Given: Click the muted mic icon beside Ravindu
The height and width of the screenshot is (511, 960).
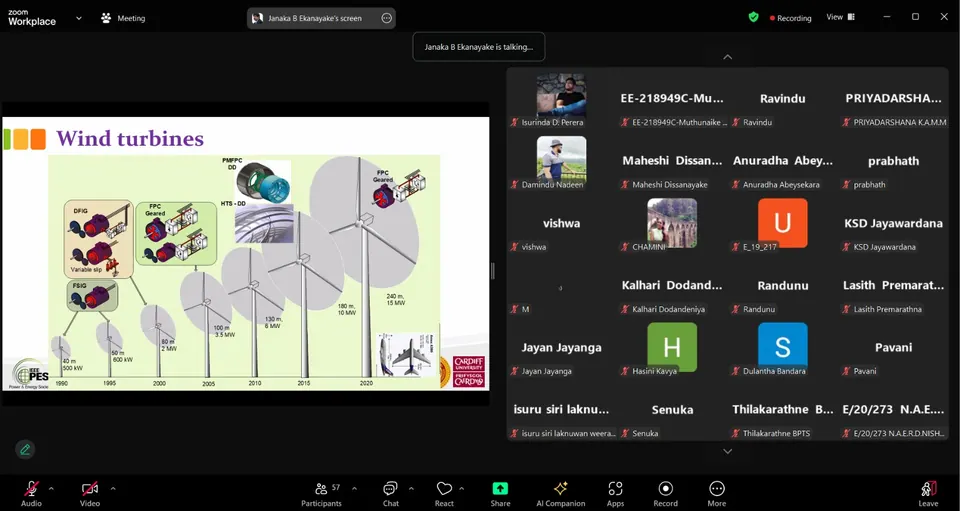Looking at the screenshot, I should coord(736,122).
